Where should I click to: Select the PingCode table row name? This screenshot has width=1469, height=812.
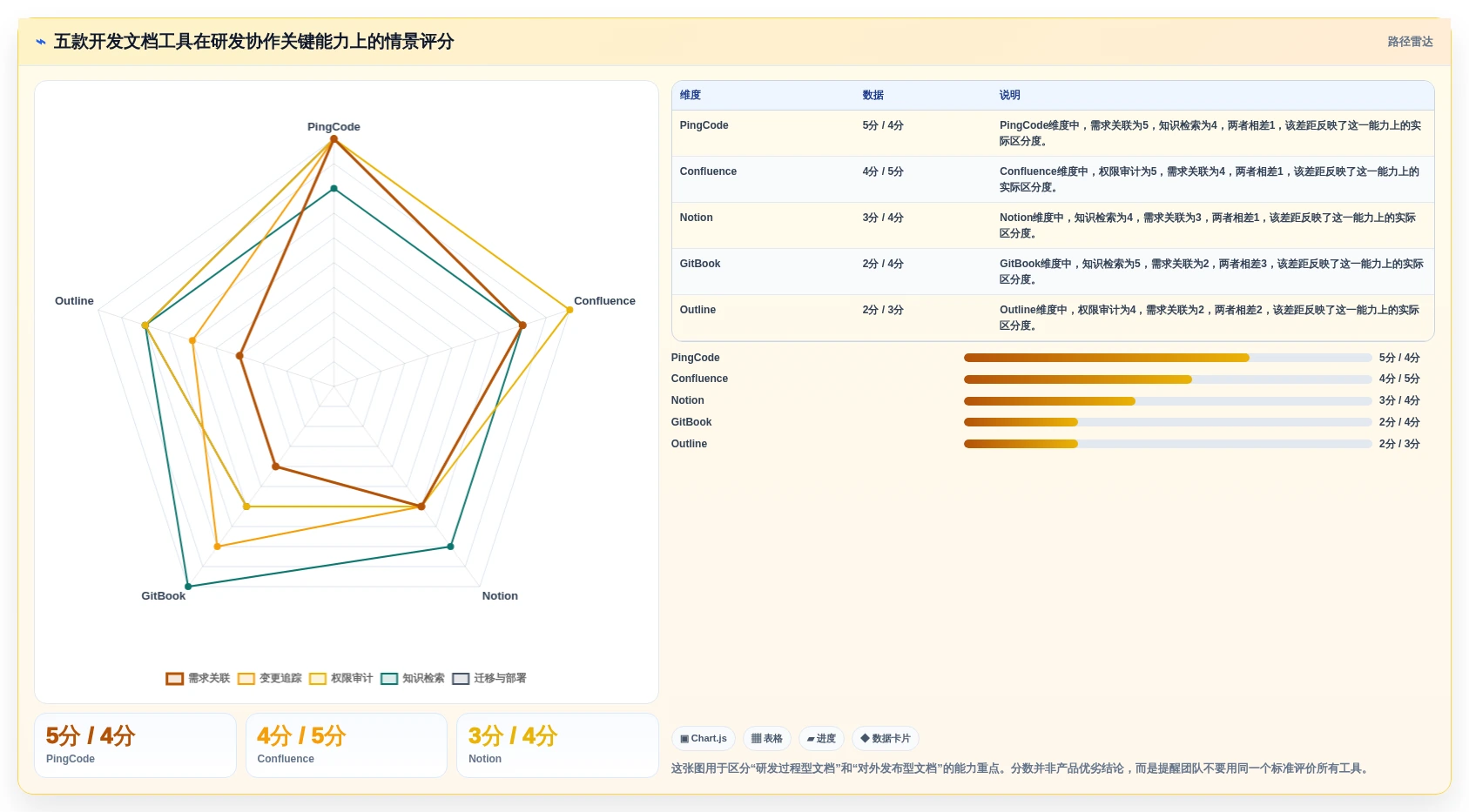pos(704,125)
